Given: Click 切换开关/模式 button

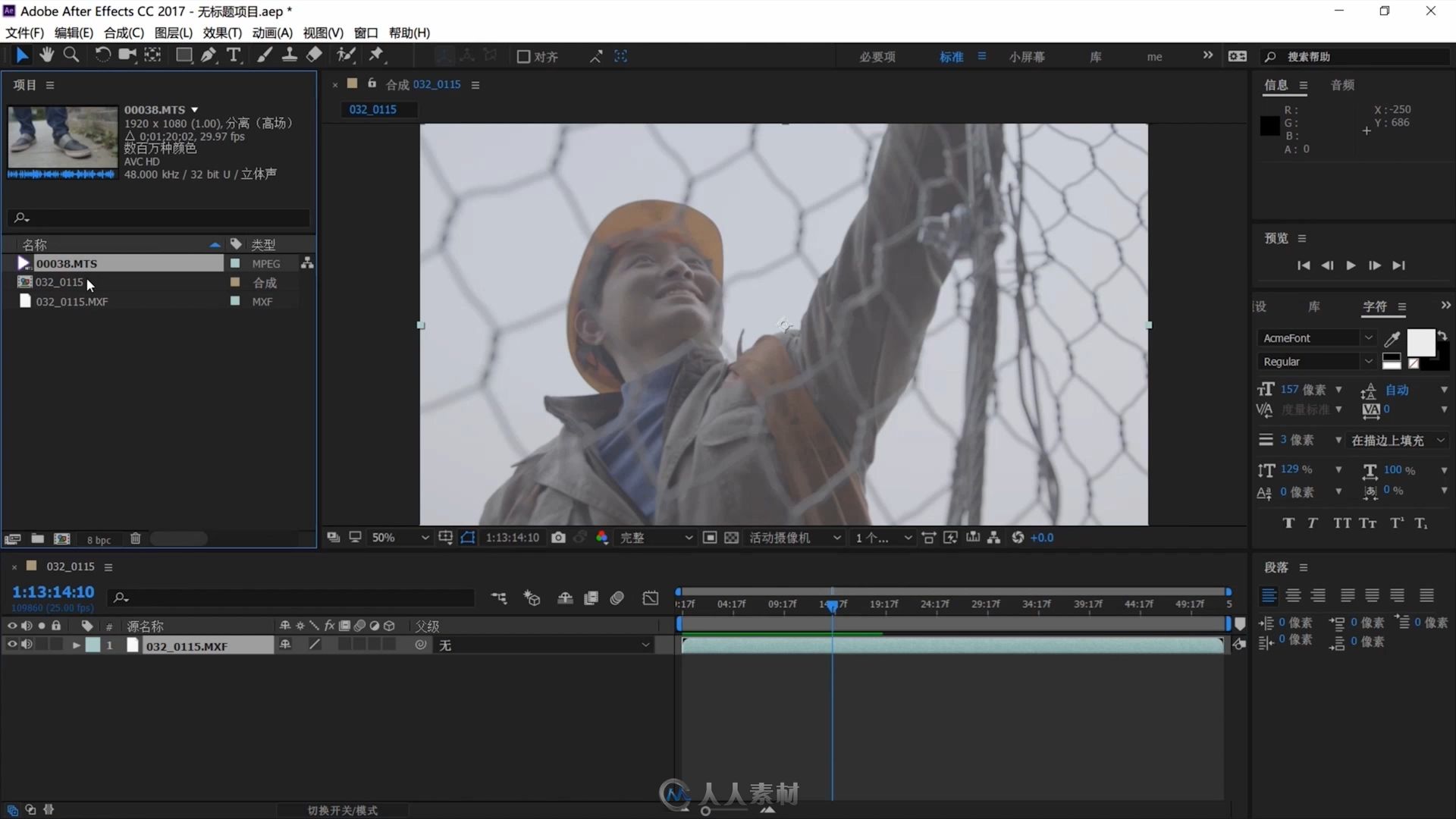Looking at the screenshot, I should [342, 810].
